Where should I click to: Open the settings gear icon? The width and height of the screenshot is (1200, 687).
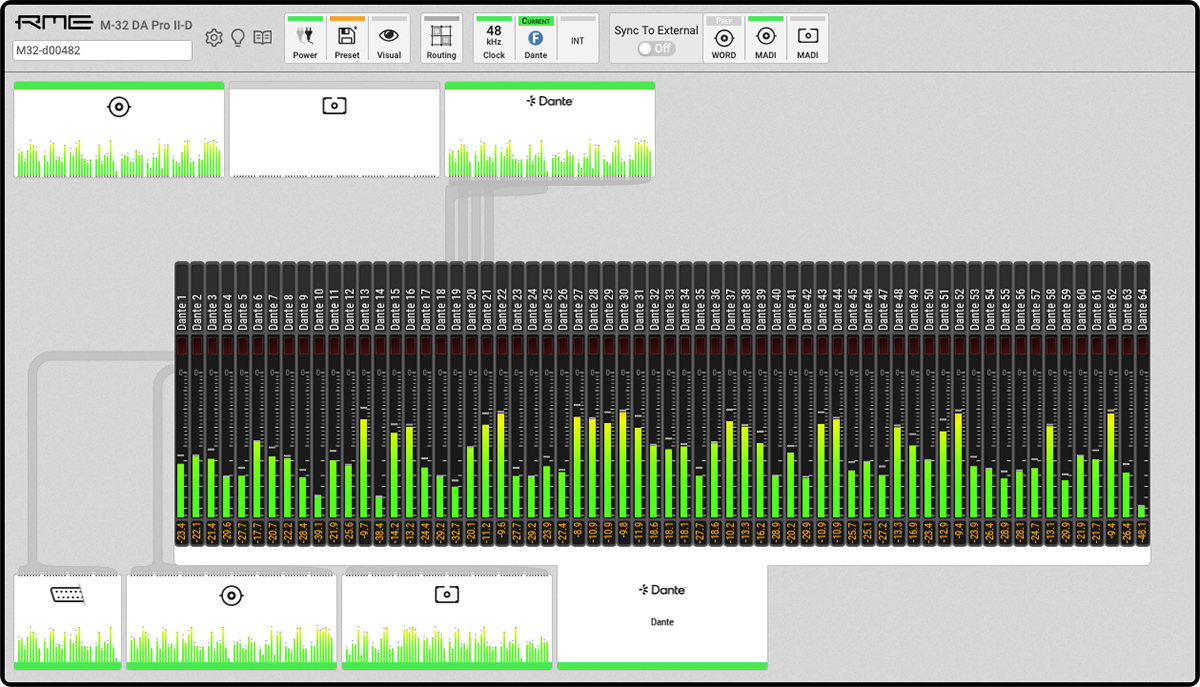click(x=214, y=38)
